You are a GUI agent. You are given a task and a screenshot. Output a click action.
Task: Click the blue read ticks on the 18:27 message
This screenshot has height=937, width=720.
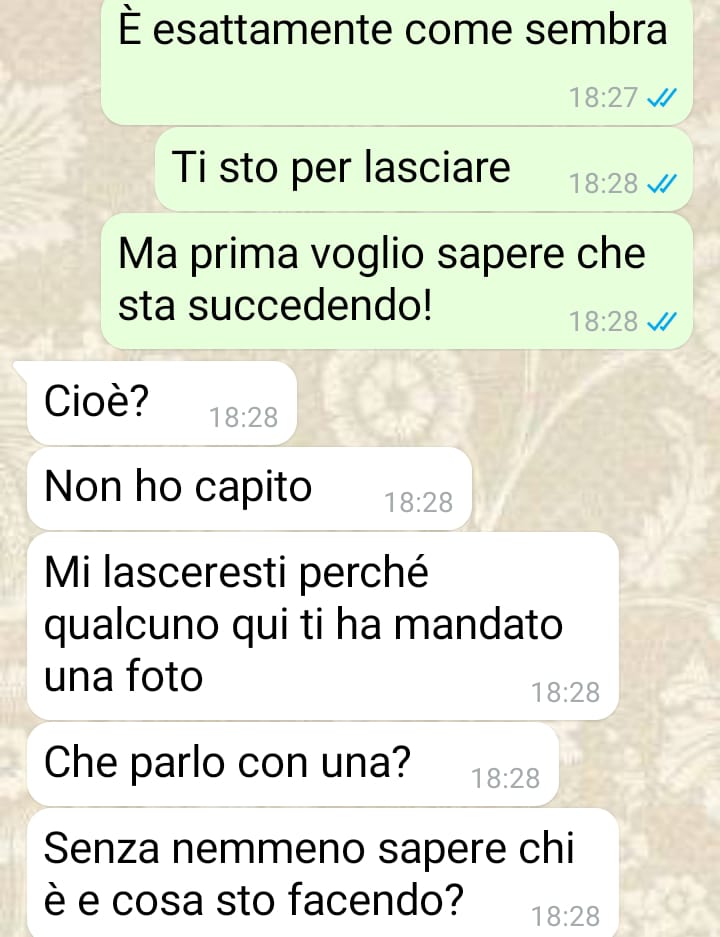(x=662, y=97)
